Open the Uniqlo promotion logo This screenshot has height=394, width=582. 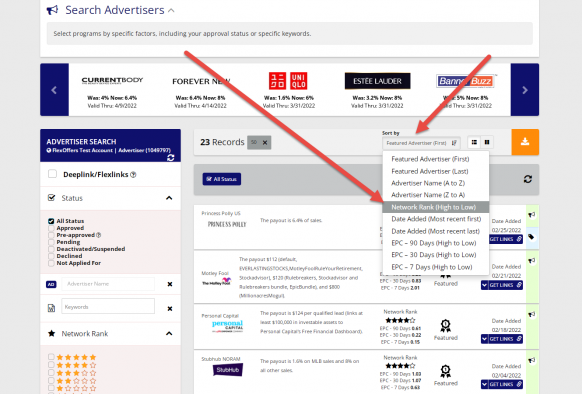tap(288, 81)
